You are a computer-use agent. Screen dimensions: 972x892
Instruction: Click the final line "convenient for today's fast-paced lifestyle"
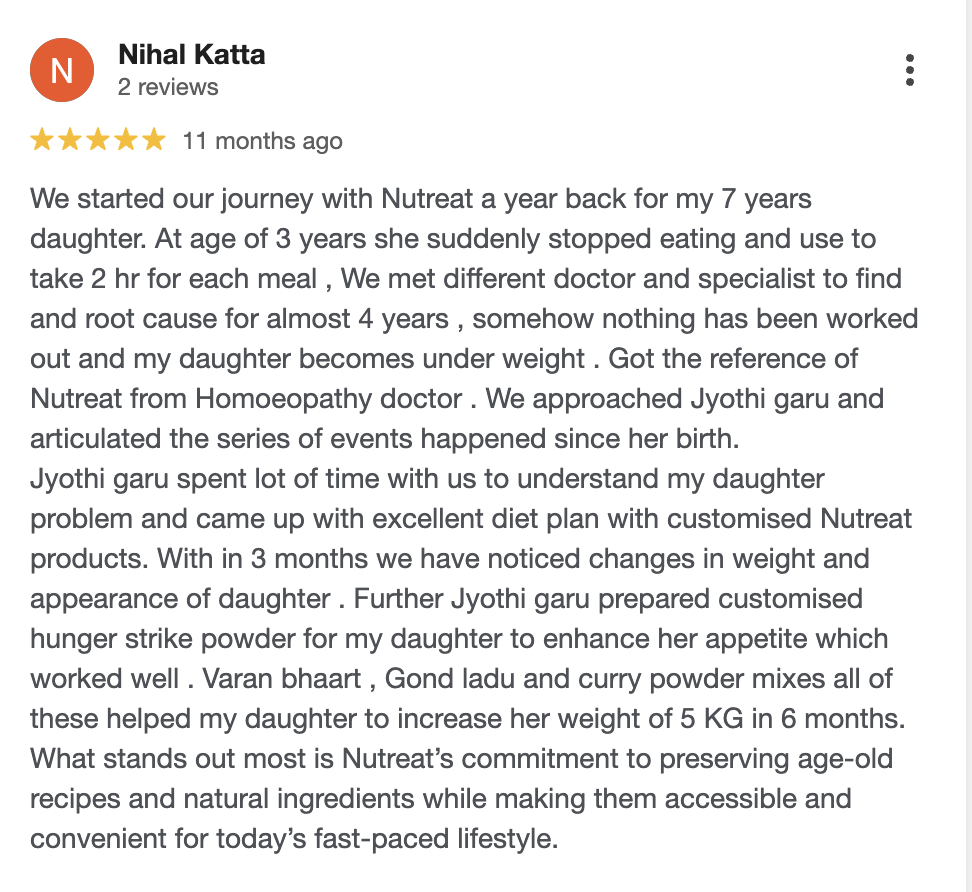(x=294, y=839)
